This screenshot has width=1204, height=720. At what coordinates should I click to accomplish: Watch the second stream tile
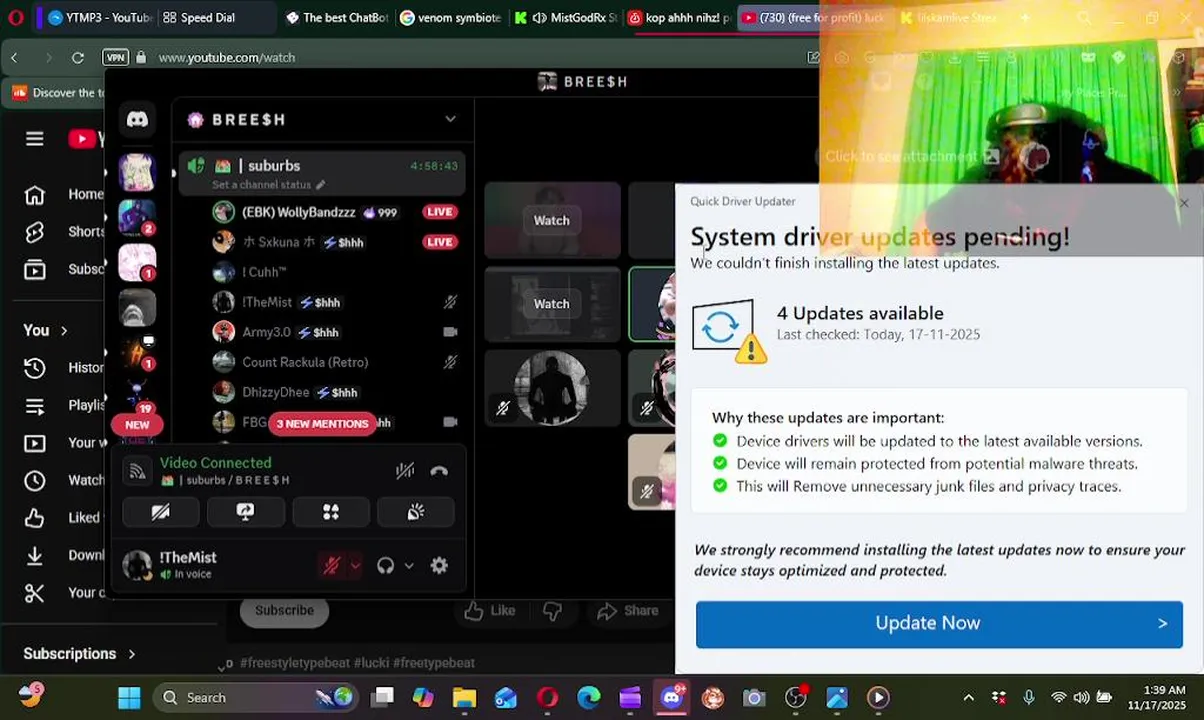point(551,304)
